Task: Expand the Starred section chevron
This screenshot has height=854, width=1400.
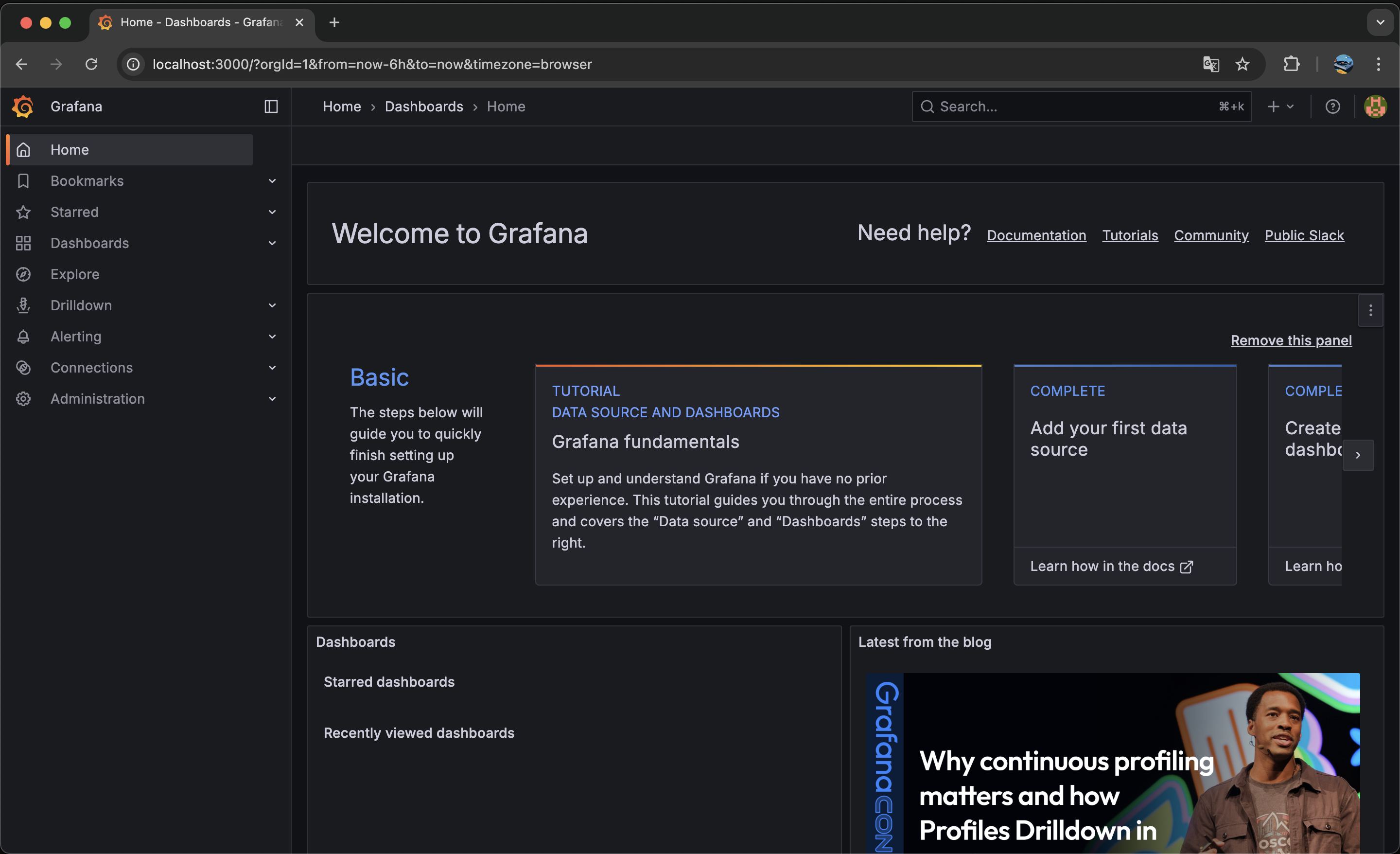Action: pyautogui.click(x=272, y=212)
